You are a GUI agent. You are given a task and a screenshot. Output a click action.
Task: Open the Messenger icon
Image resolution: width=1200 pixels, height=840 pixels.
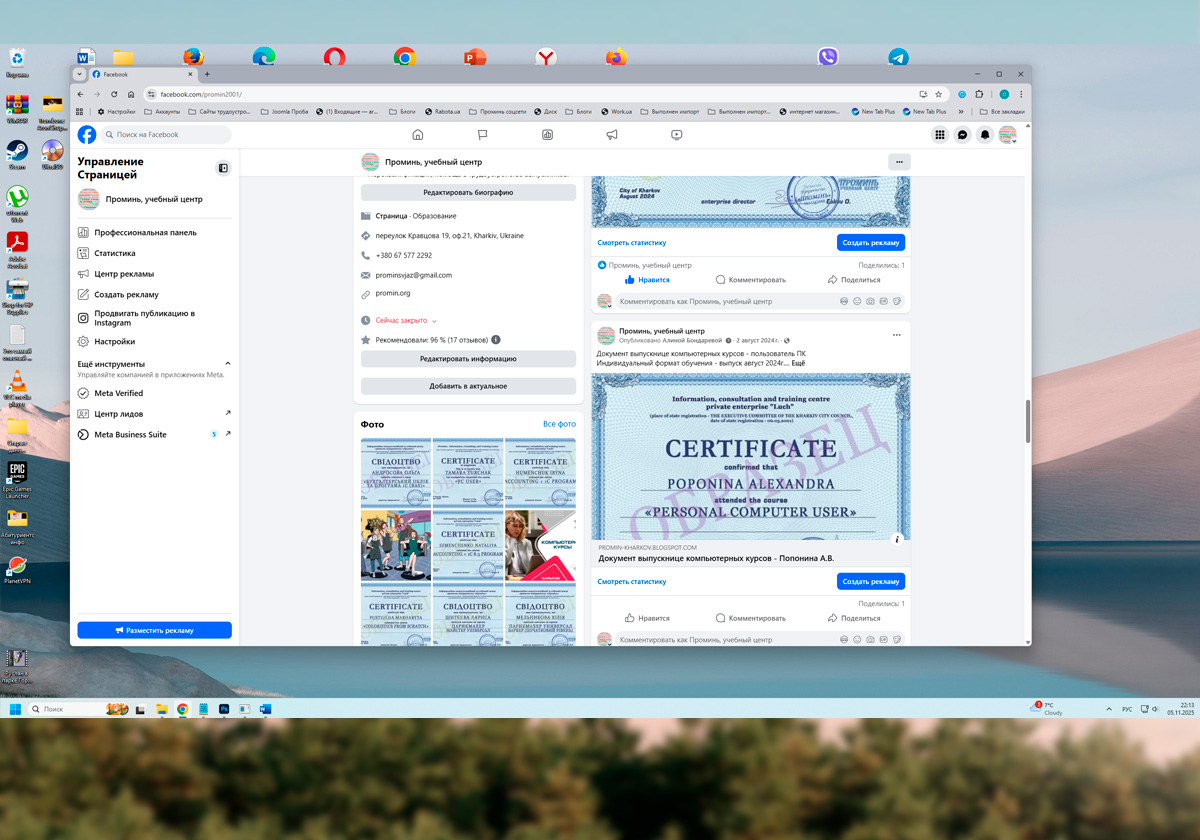pos(963,135)
